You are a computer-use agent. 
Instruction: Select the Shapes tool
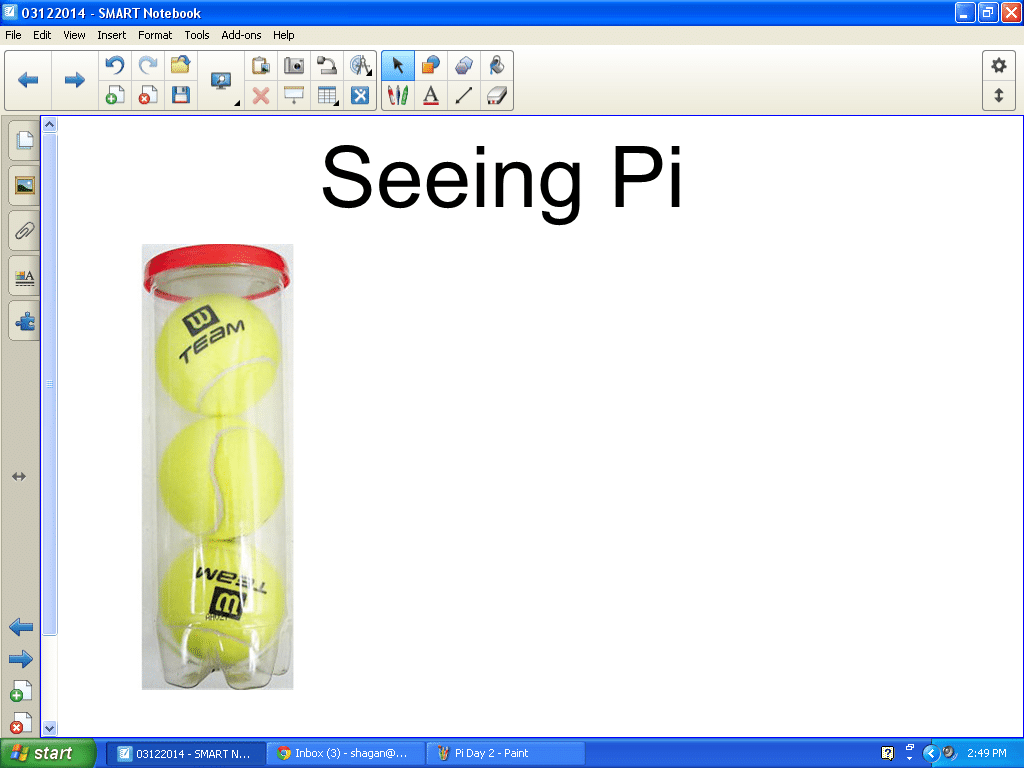point(430,65)
